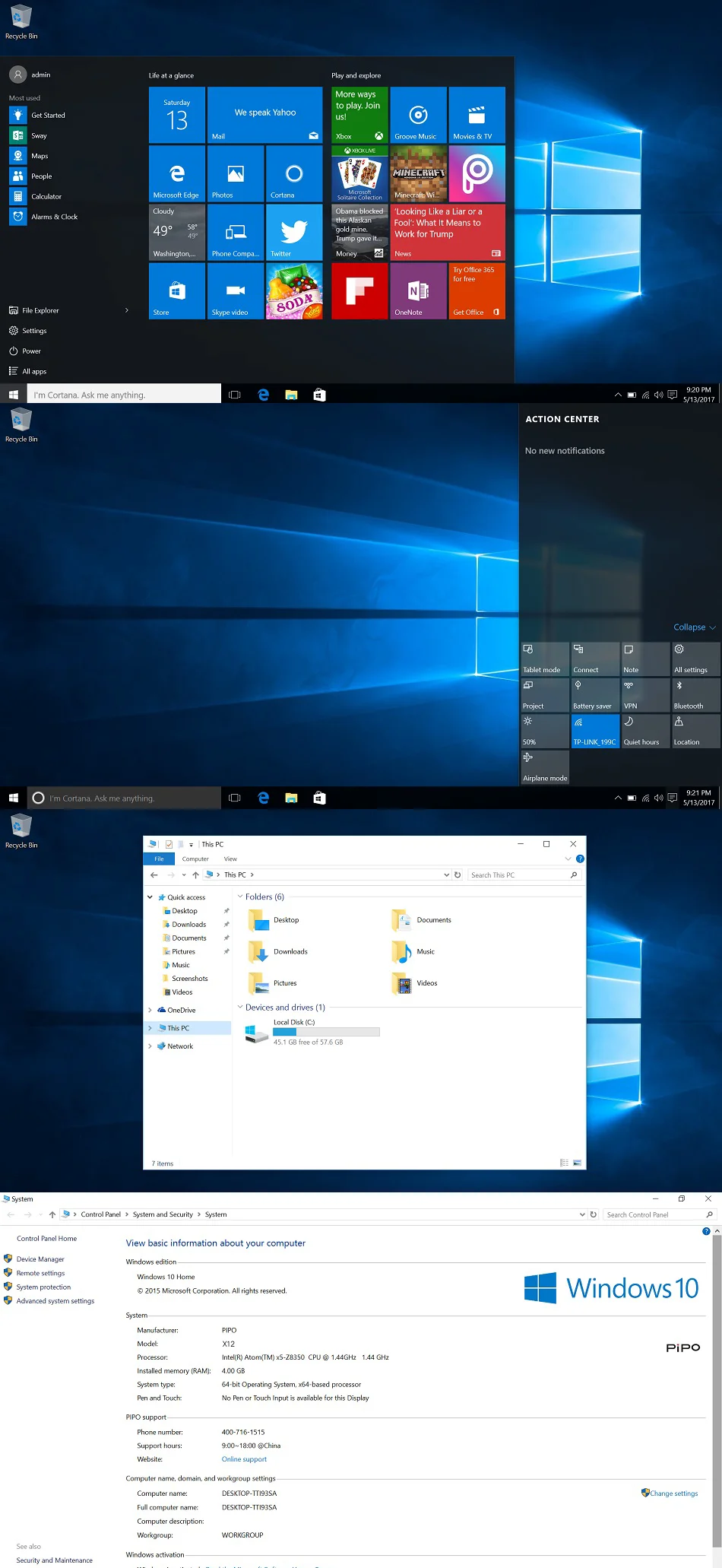
Task: Expand the OneDrive tree node
Action: [x=150, y=1010]
